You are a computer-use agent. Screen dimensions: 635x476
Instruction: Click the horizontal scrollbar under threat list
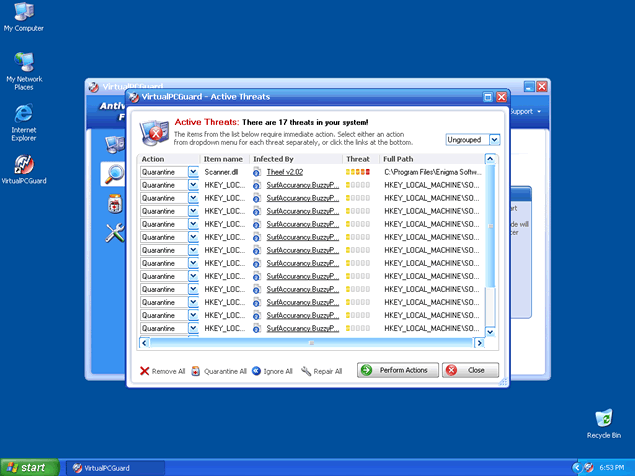click(310, 342)
